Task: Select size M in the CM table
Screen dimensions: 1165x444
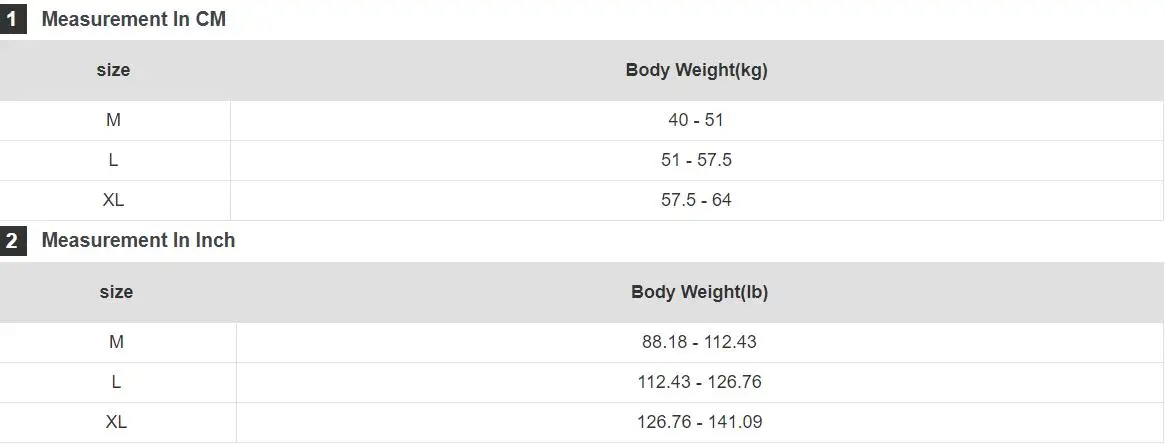Action: [113, 120]
